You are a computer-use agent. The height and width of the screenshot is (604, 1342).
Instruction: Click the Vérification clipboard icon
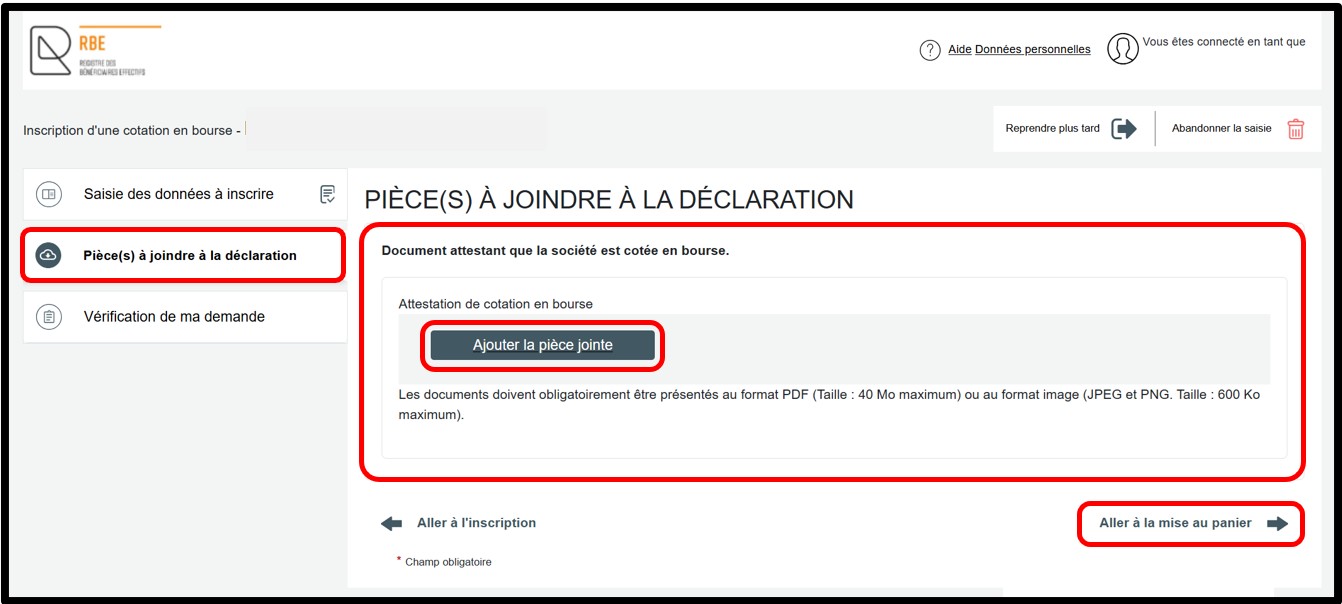[48, 317]
